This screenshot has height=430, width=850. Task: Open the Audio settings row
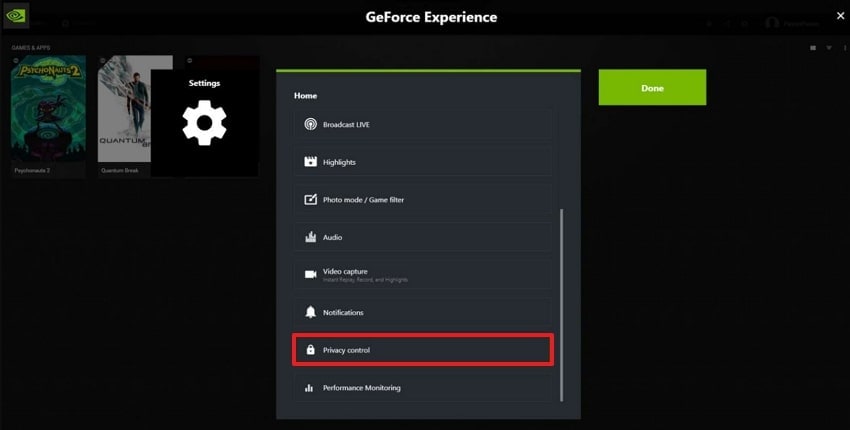(x=423, y=237)
